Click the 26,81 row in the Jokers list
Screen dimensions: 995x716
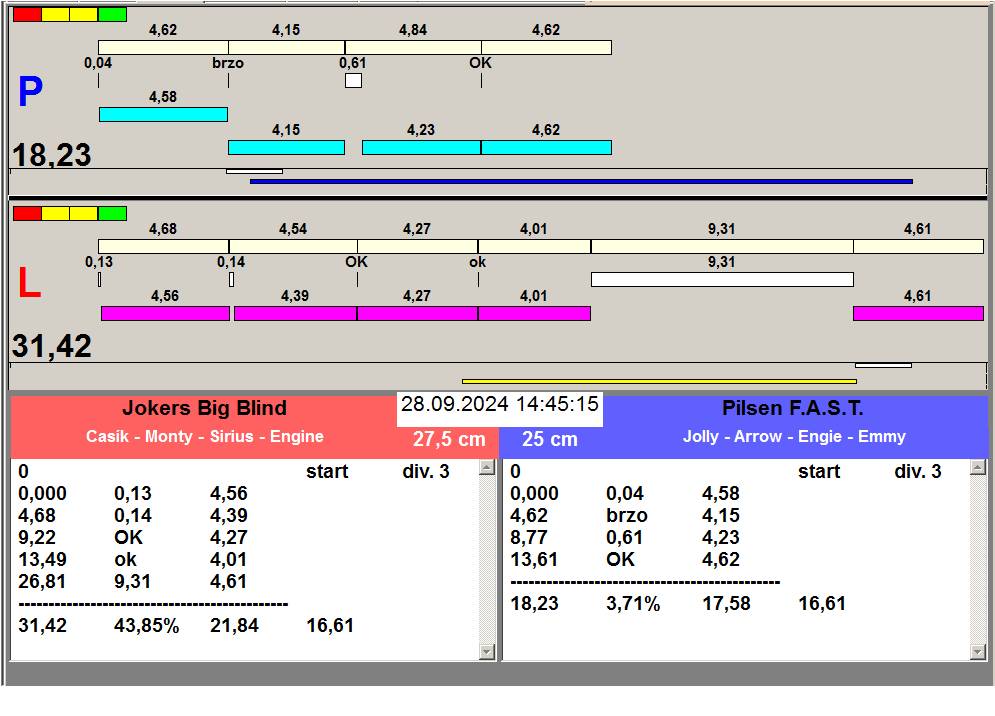click(133, 581)
